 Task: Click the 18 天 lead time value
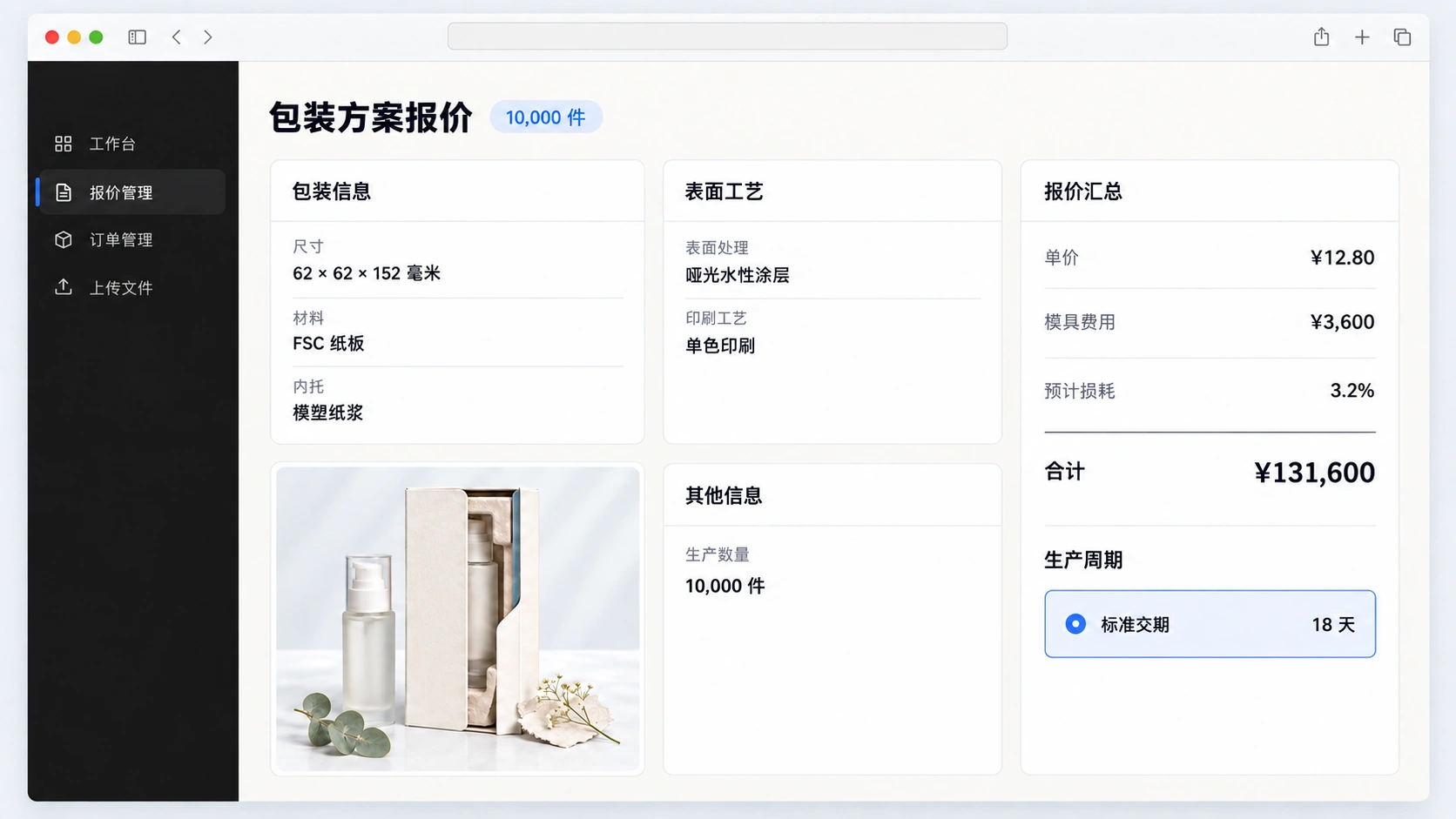coord(1333,625)
